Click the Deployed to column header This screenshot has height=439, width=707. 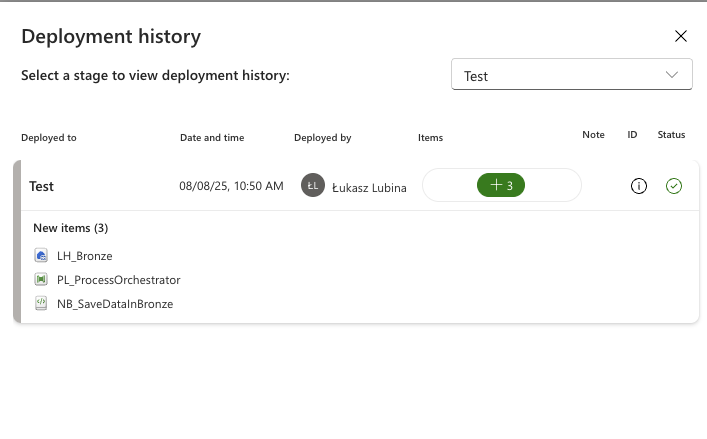coord(48,137)
